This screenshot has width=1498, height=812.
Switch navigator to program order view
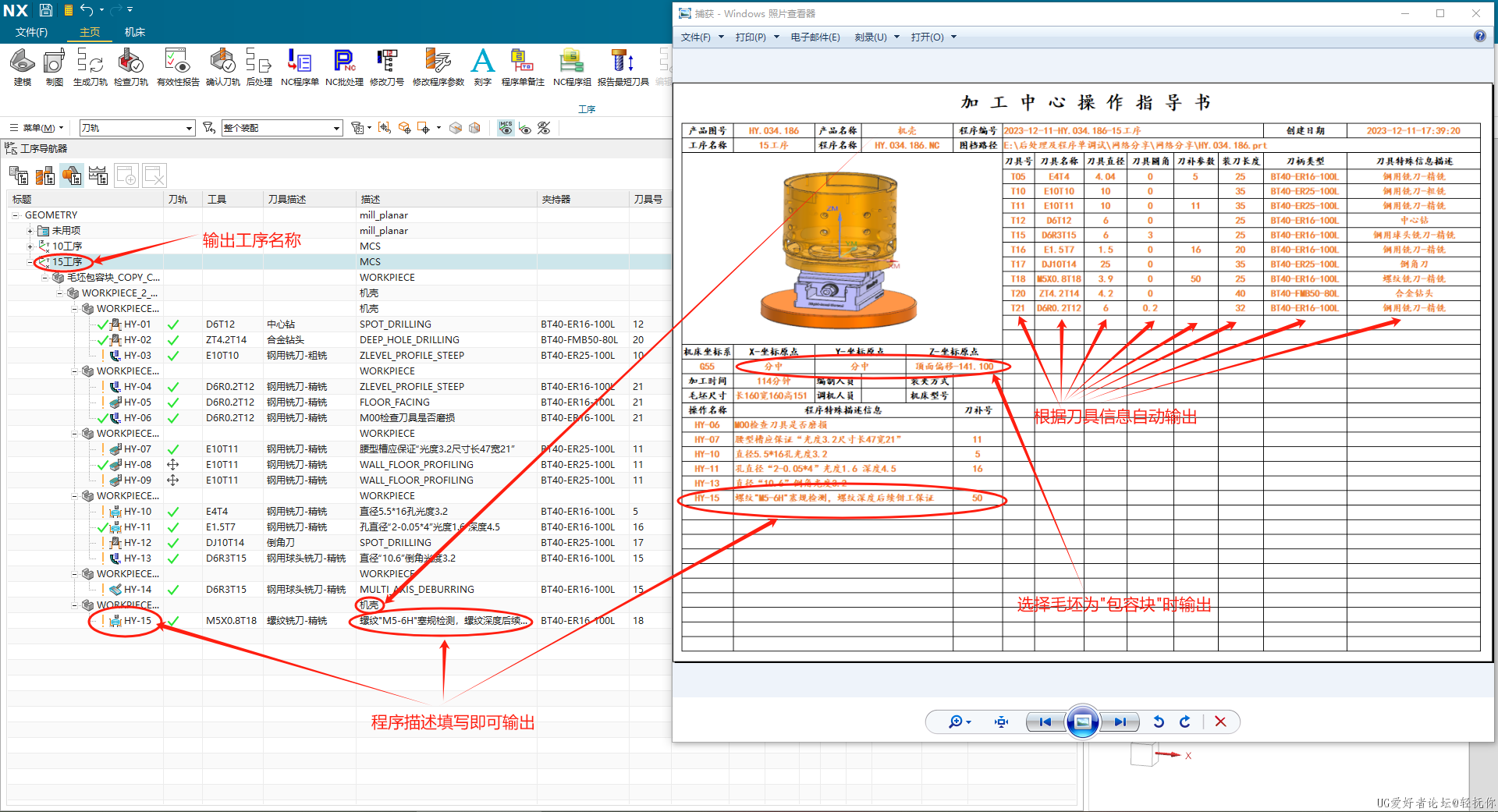(18, 176)
